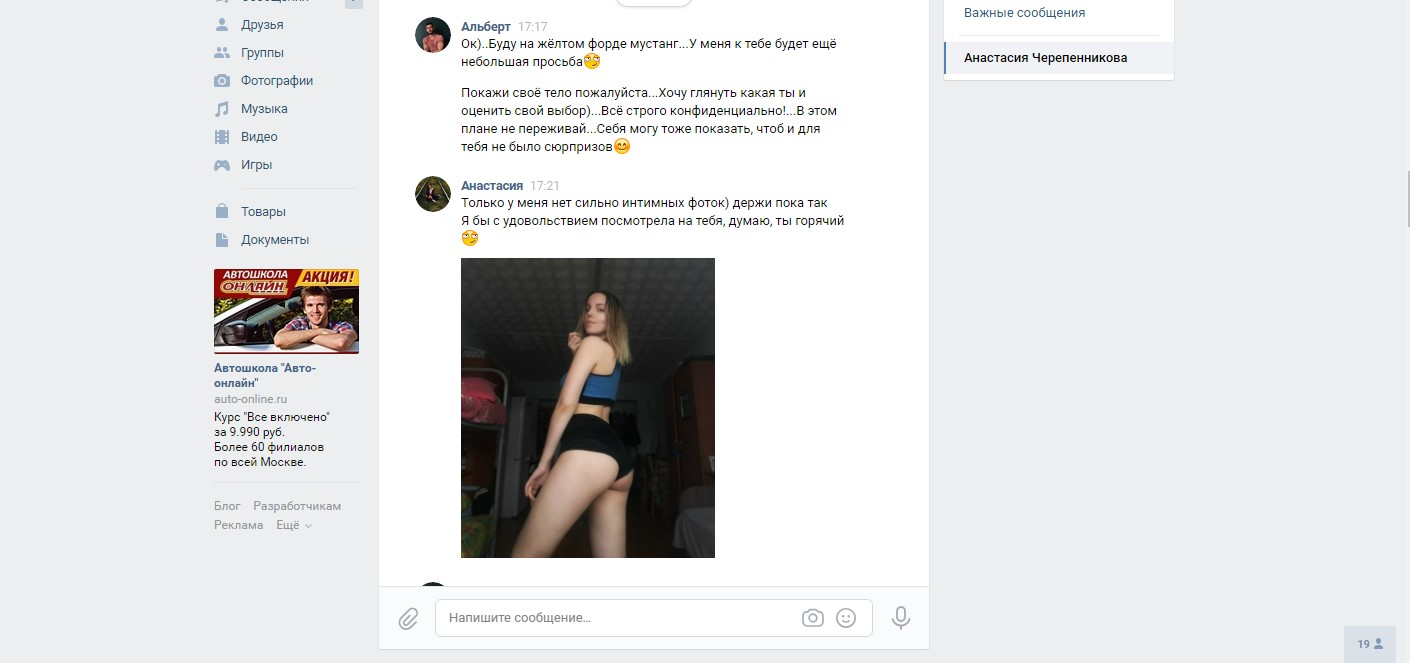Open the online friends counter button
This screenshot has width=1410, height=663.
coord(1370,644)
